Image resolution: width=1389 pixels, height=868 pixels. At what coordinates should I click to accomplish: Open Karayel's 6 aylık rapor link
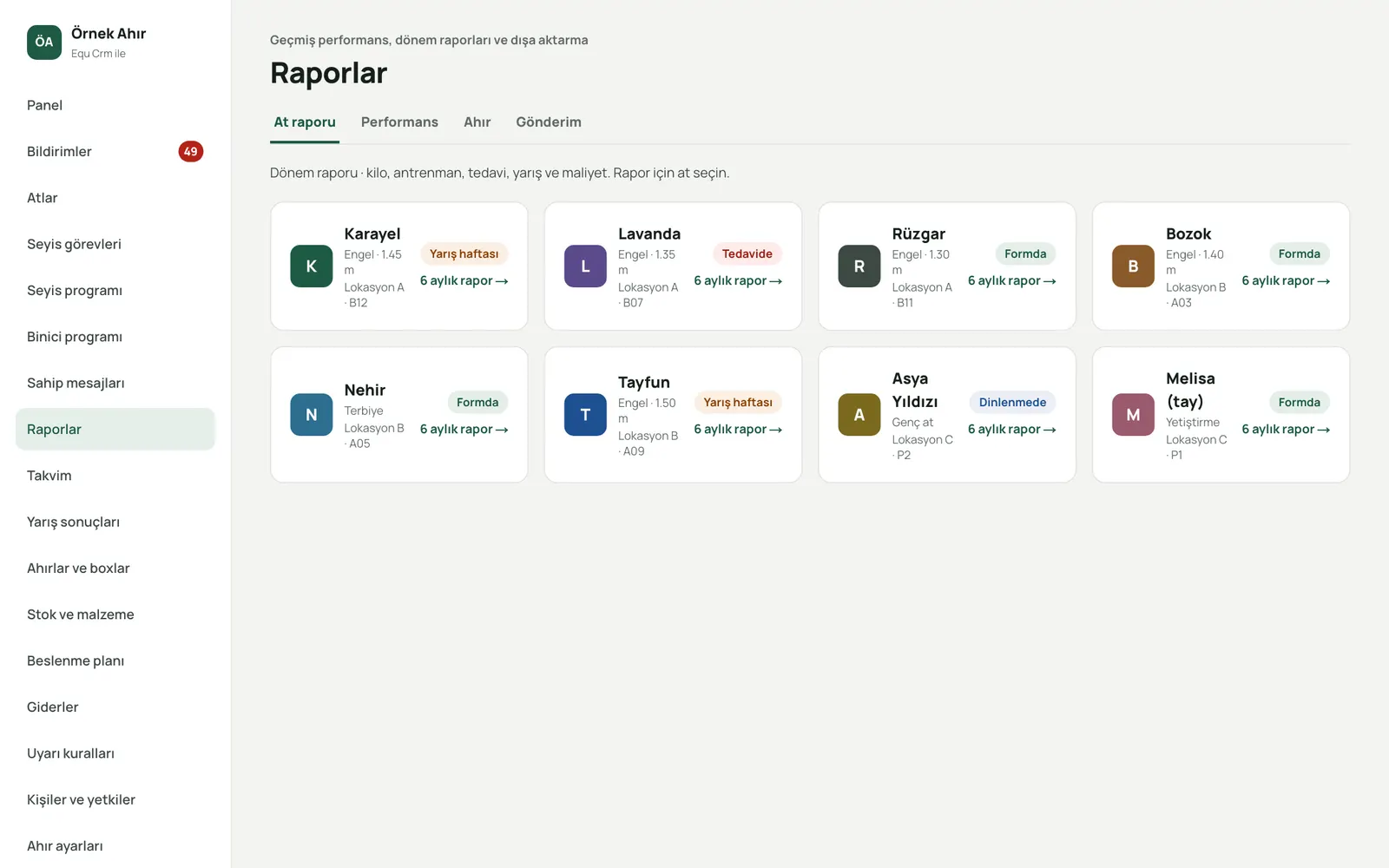click(x=464, y=280)
